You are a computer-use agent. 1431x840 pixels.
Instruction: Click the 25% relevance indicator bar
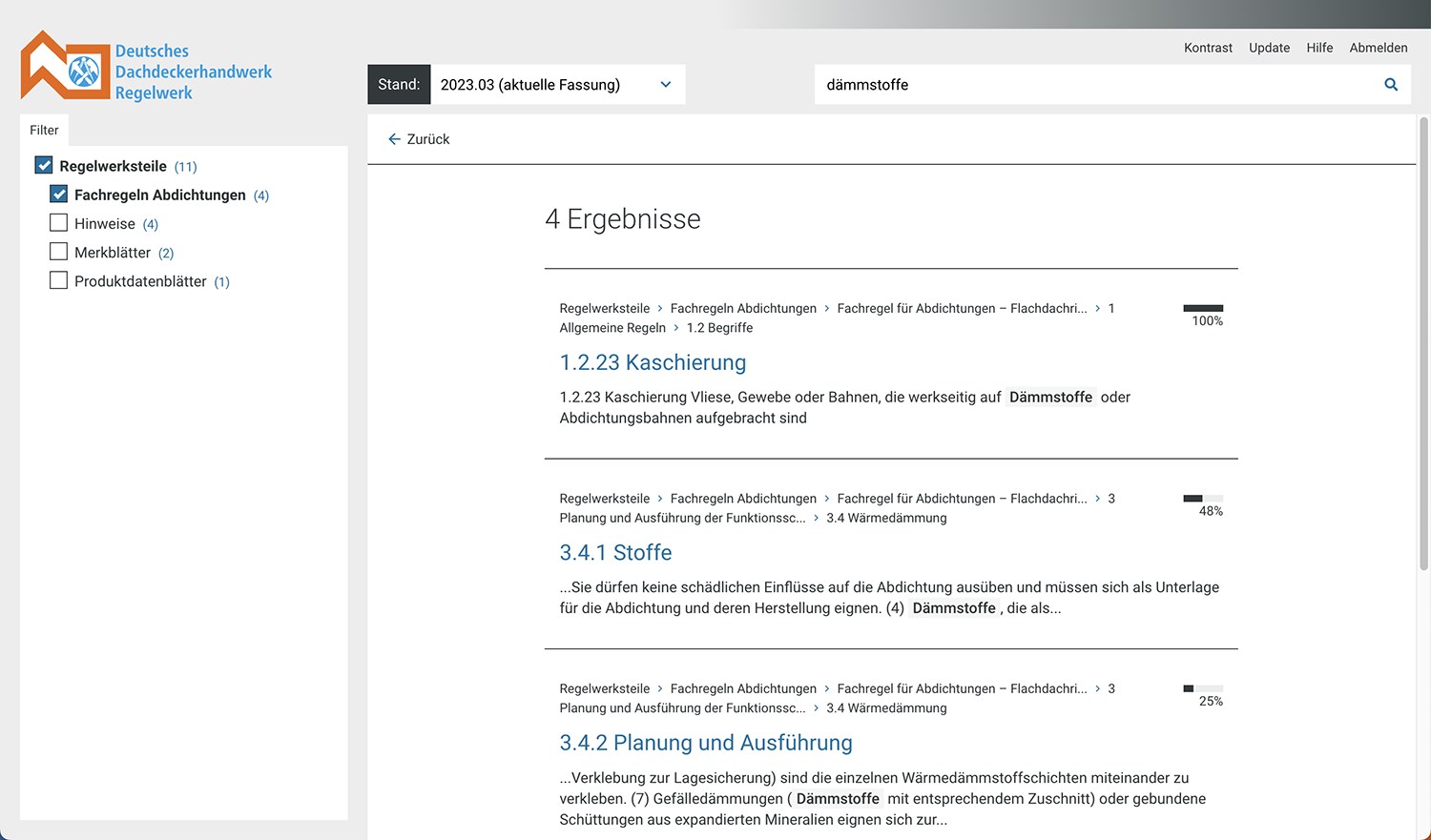tap(1203, 688)
